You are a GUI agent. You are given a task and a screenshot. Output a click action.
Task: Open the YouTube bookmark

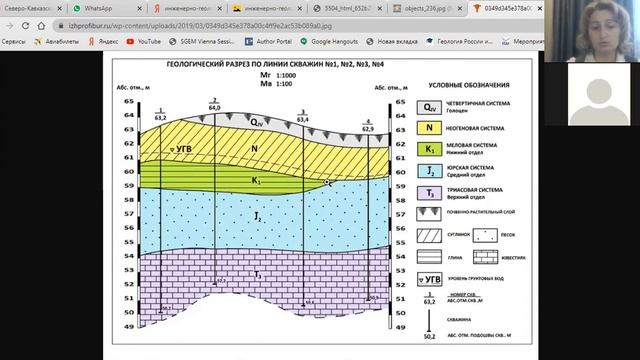click(144, 42)
